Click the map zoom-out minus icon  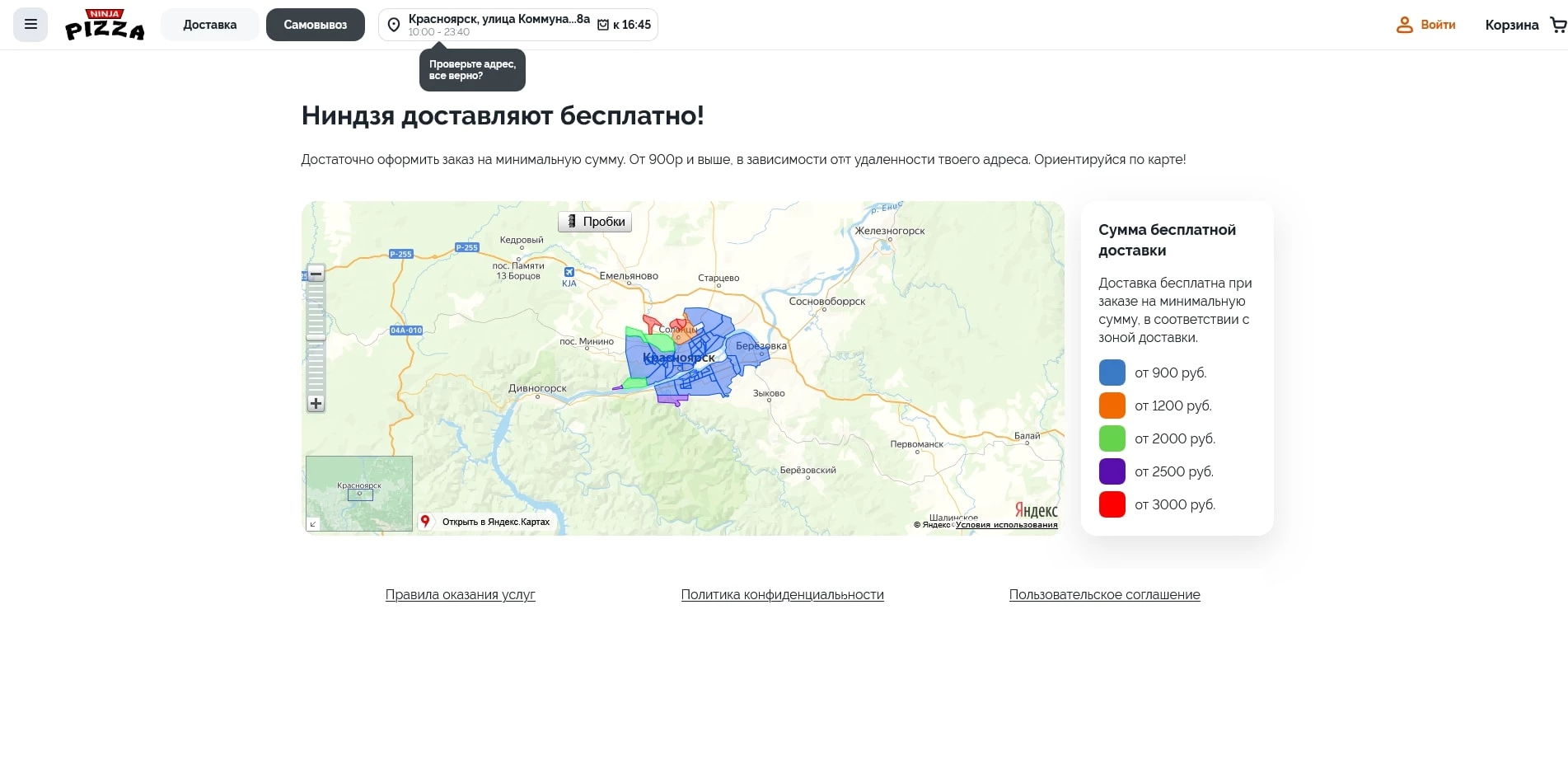click(316, 274)
